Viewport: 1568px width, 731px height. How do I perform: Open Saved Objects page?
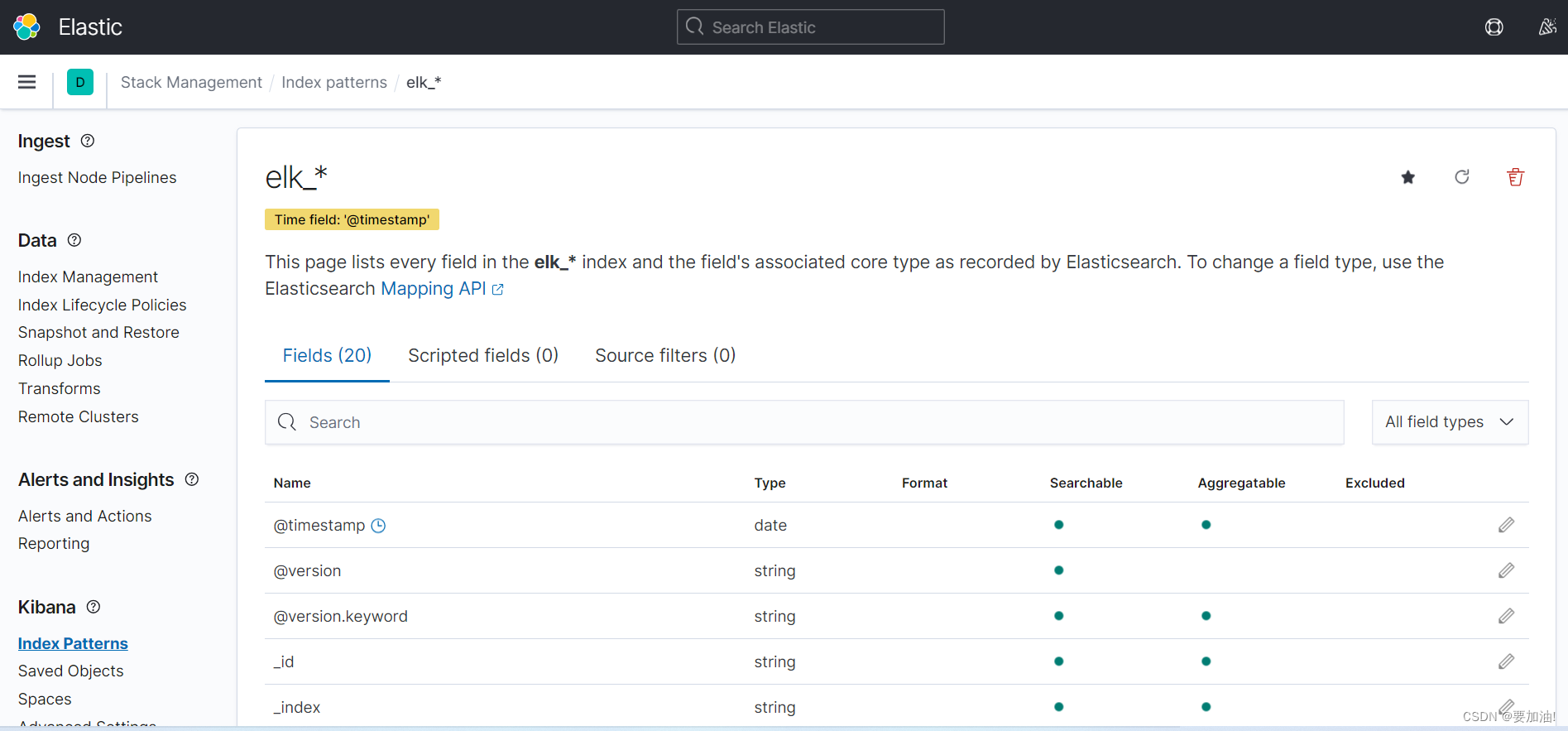click(71, 671)
